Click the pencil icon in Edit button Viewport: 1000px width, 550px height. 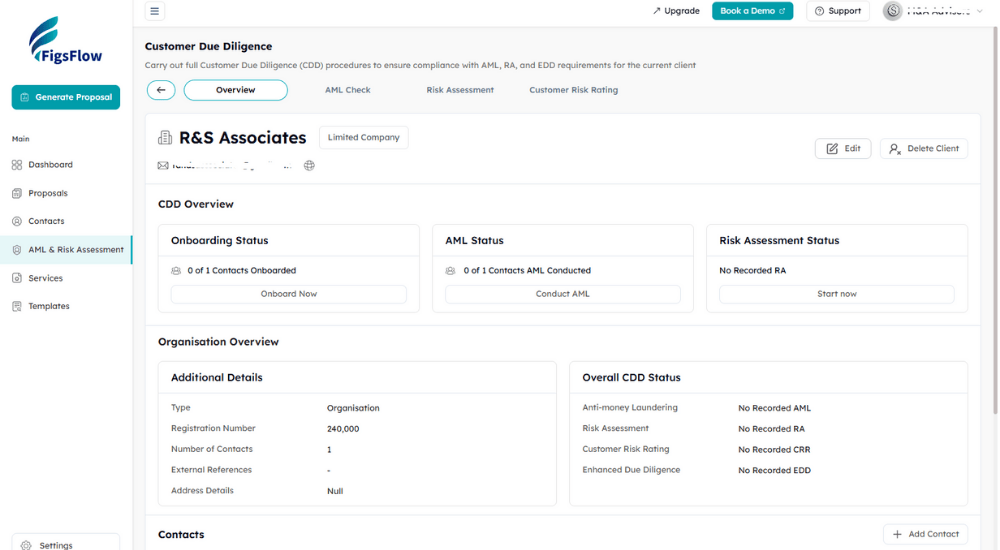coord(832,149)
